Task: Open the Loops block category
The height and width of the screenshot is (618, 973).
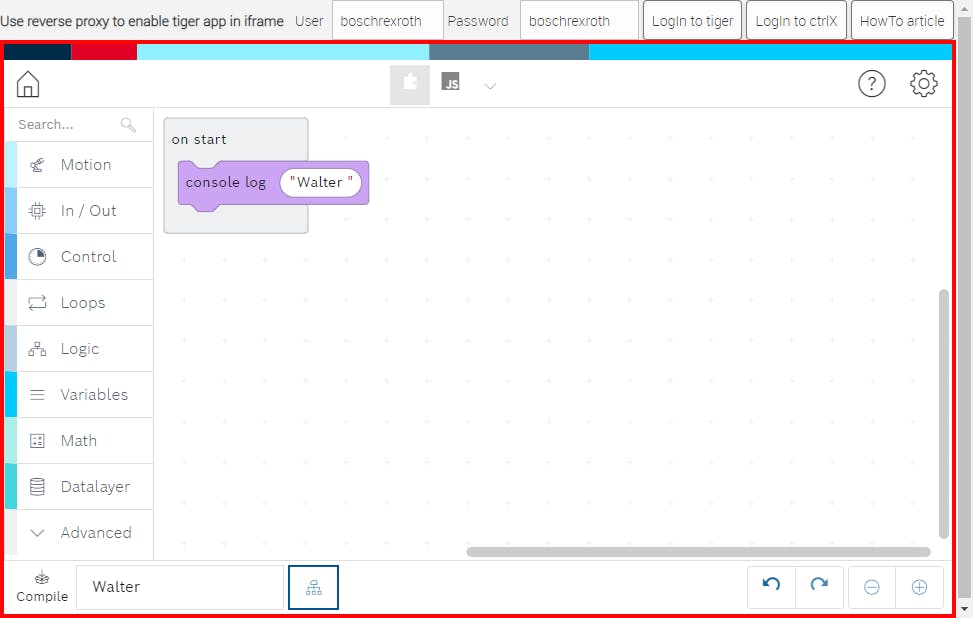Action: pyautogui.click(x=79, y=303)
